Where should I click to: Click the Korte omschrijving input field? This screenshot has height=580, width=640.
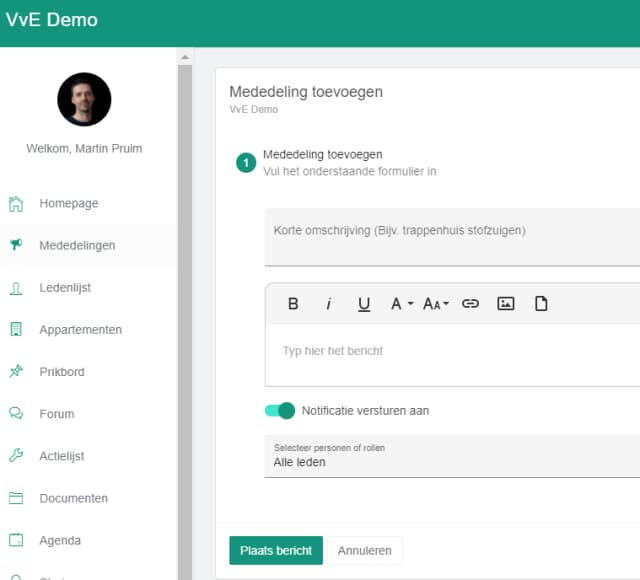(452, 238)
